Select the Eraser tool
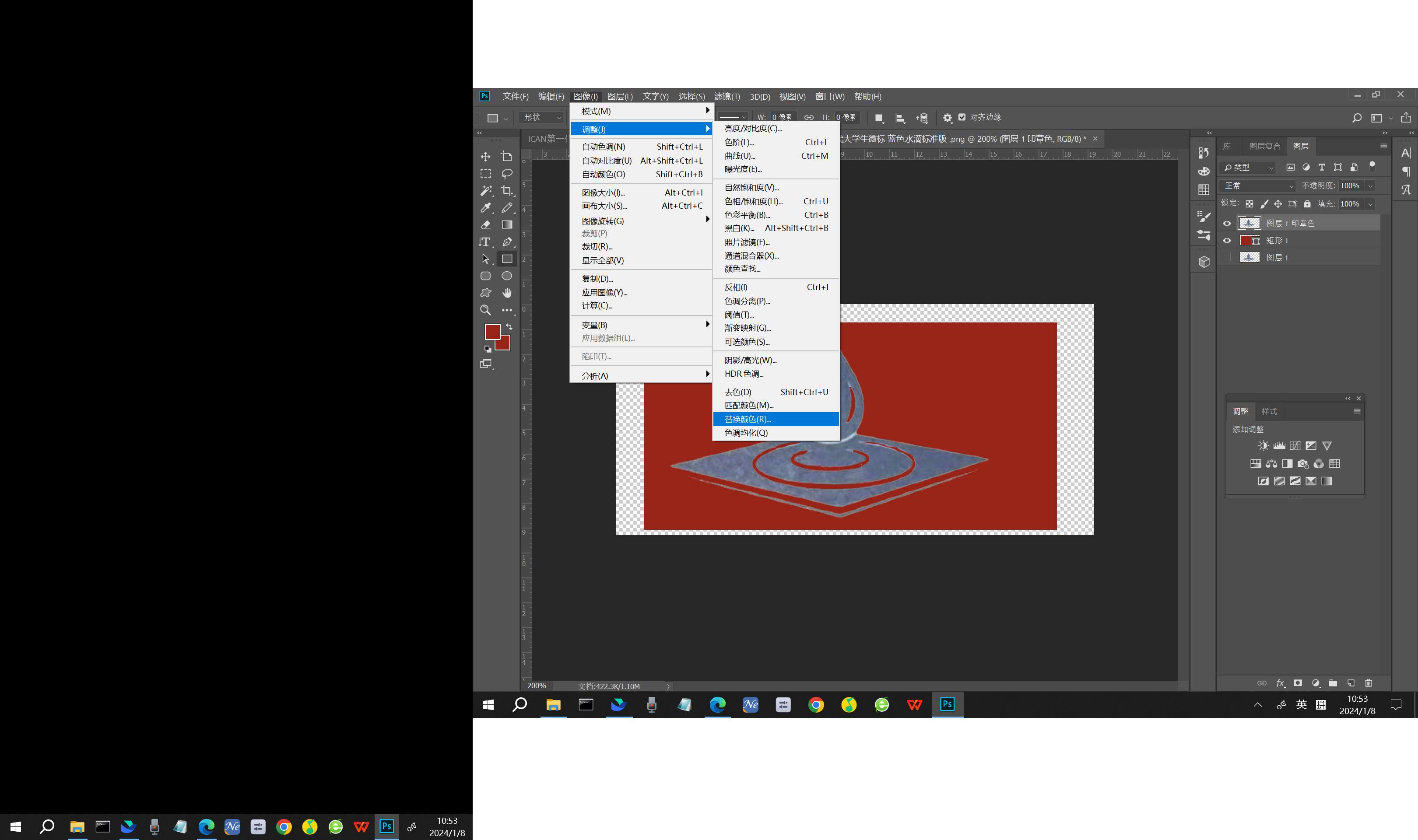Viewport: 1418px width, 840px height. click(486, 225)
